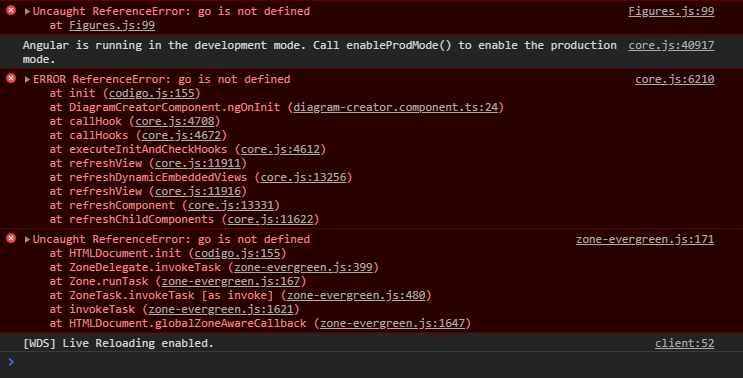Click the console prompt input line
743x378 pixels.
[372, 362]
